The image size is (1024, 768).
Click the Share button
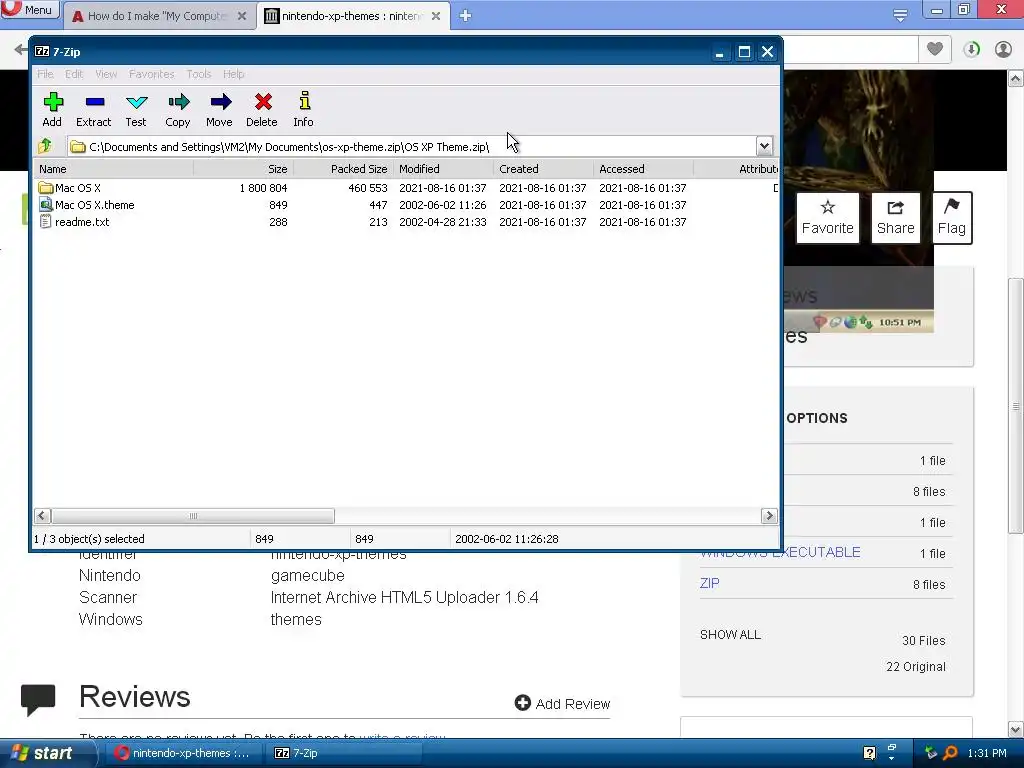click(895, 217)
